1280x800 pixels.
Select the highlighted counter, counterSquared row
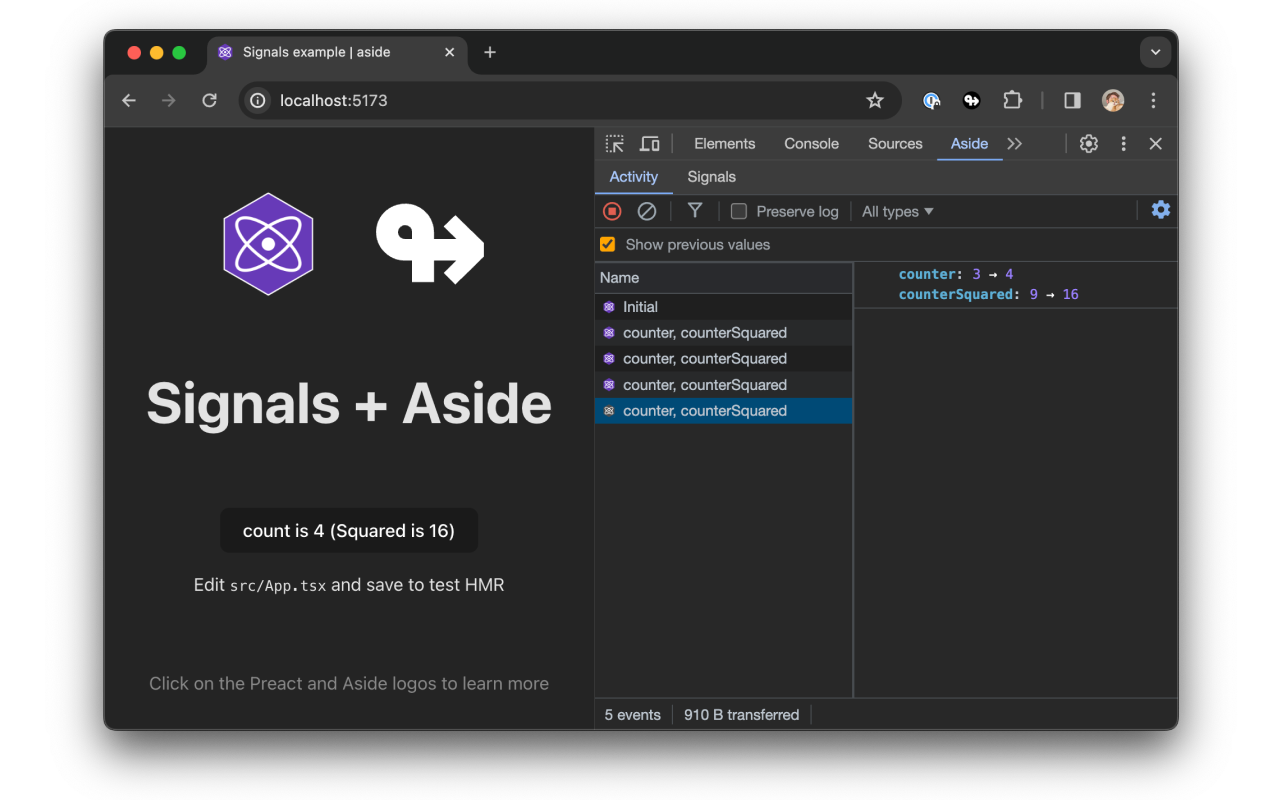(724, 411)
